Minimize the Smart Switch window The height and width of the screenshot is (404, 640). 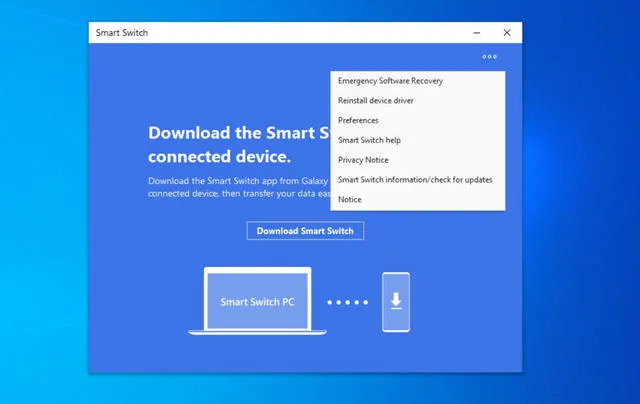476,33
